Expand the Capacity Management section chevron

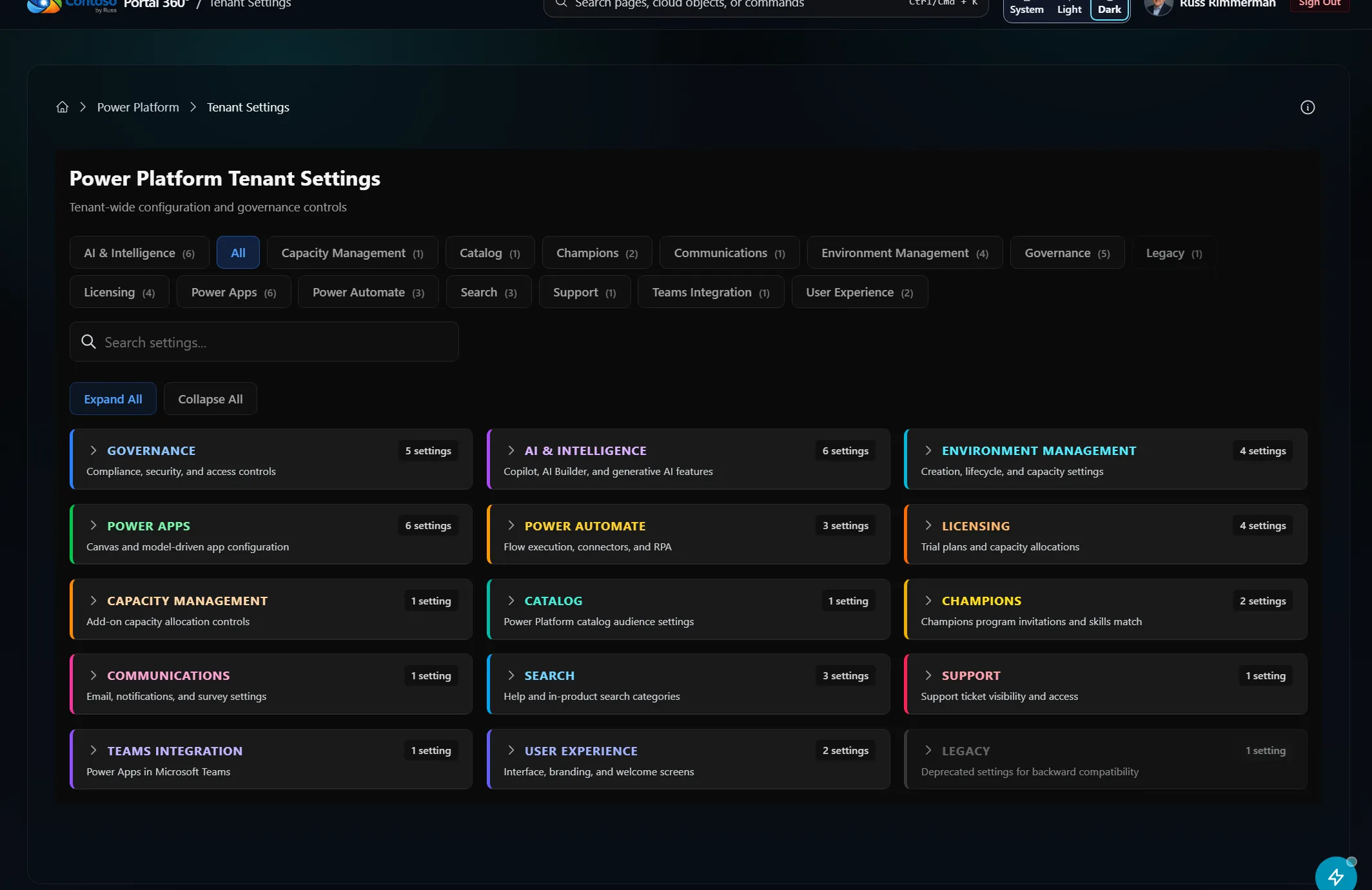93,601
